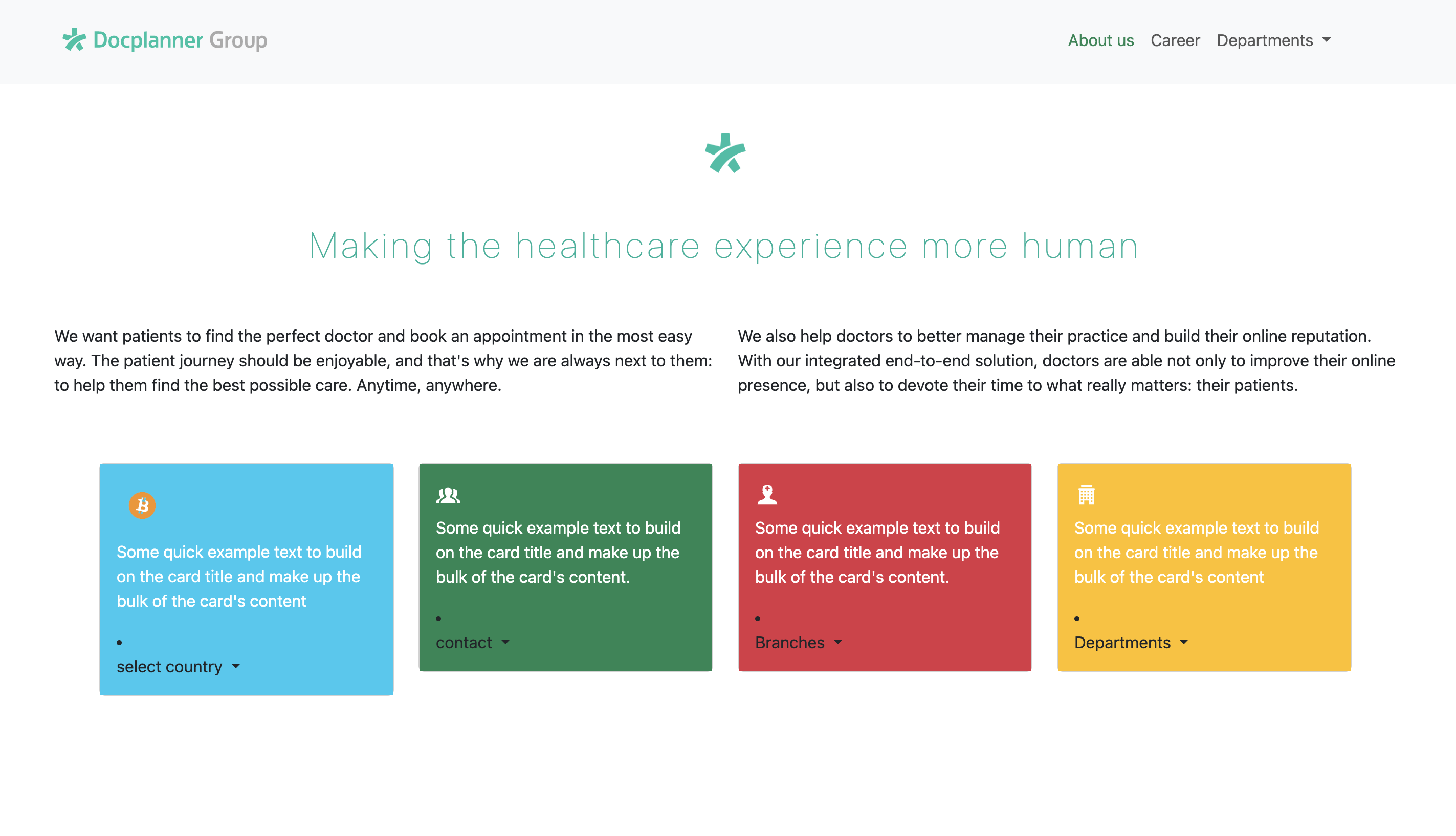The image size is (1456, 836).
Task: Click the doctor icon on red card
Action: point(767,494)
